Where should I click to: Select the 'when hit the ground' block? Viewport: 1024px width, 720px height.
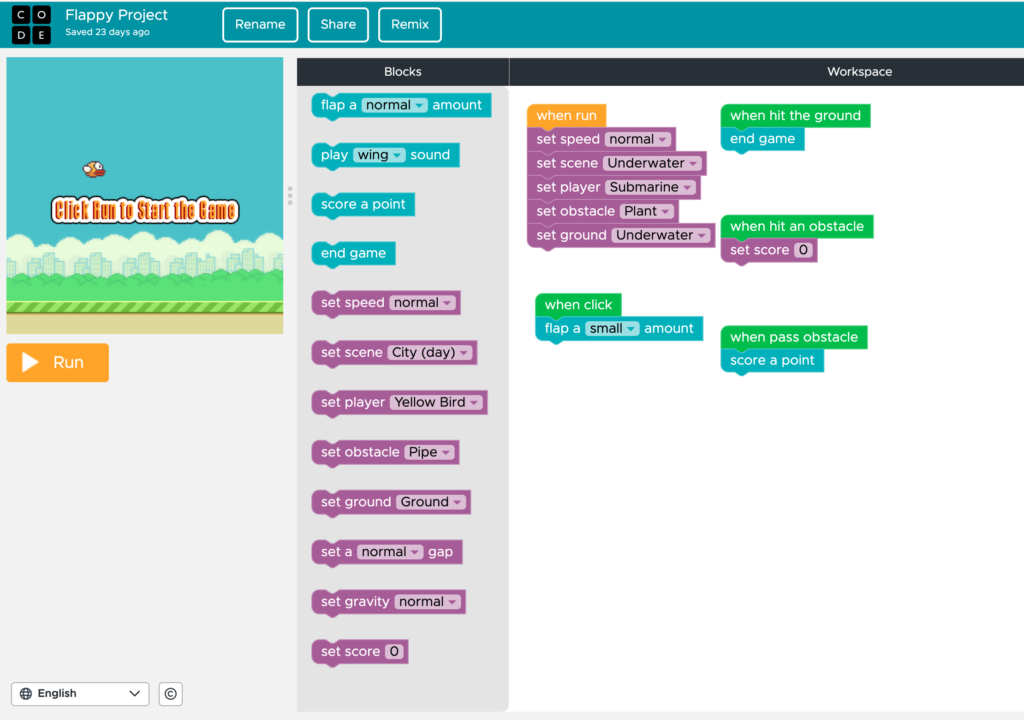point(795,116)
